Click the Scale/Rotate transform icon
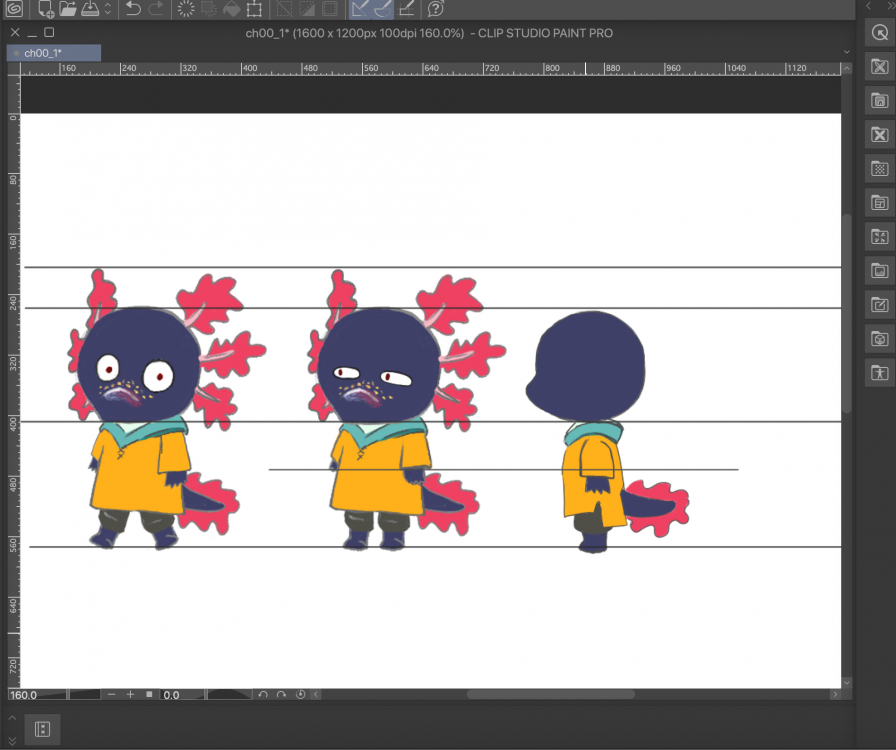 [255, 10]
